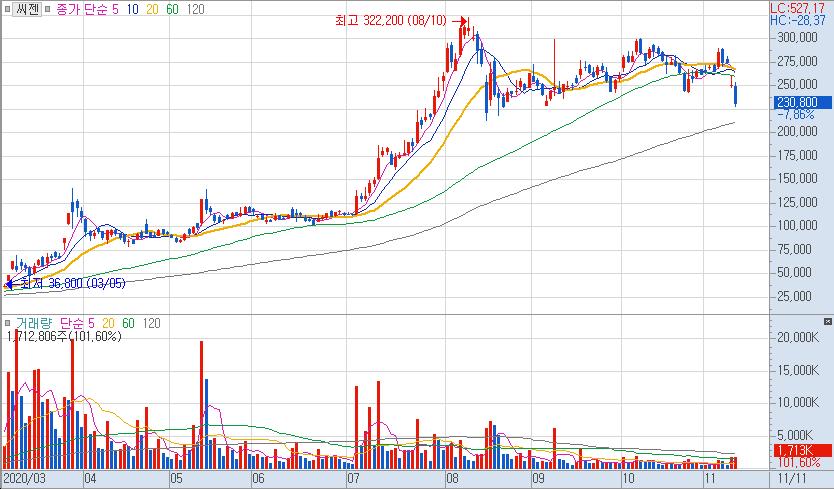834x489 pixels.
Task: Click the 125,000 price axis label
Action: 797,202
